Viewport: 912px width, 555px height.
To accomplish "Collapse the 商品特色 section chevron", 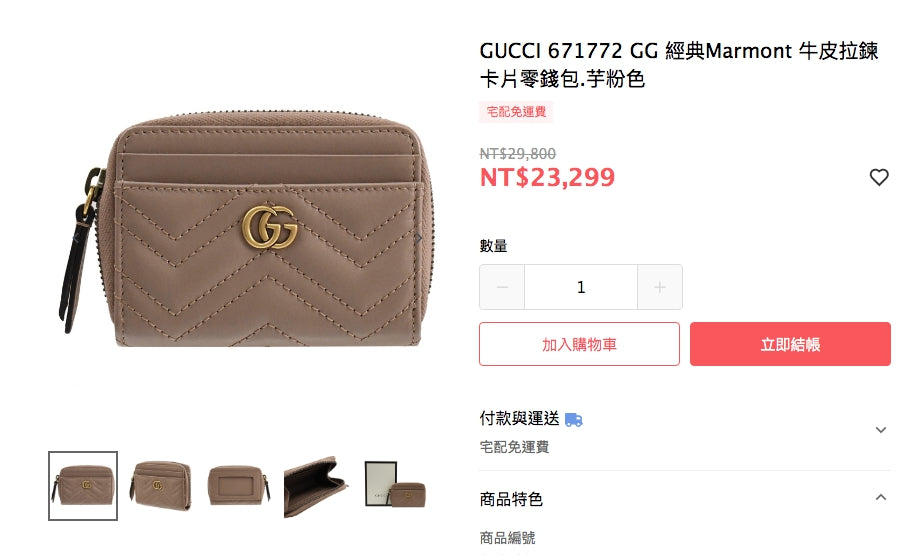I will [881, 497].
